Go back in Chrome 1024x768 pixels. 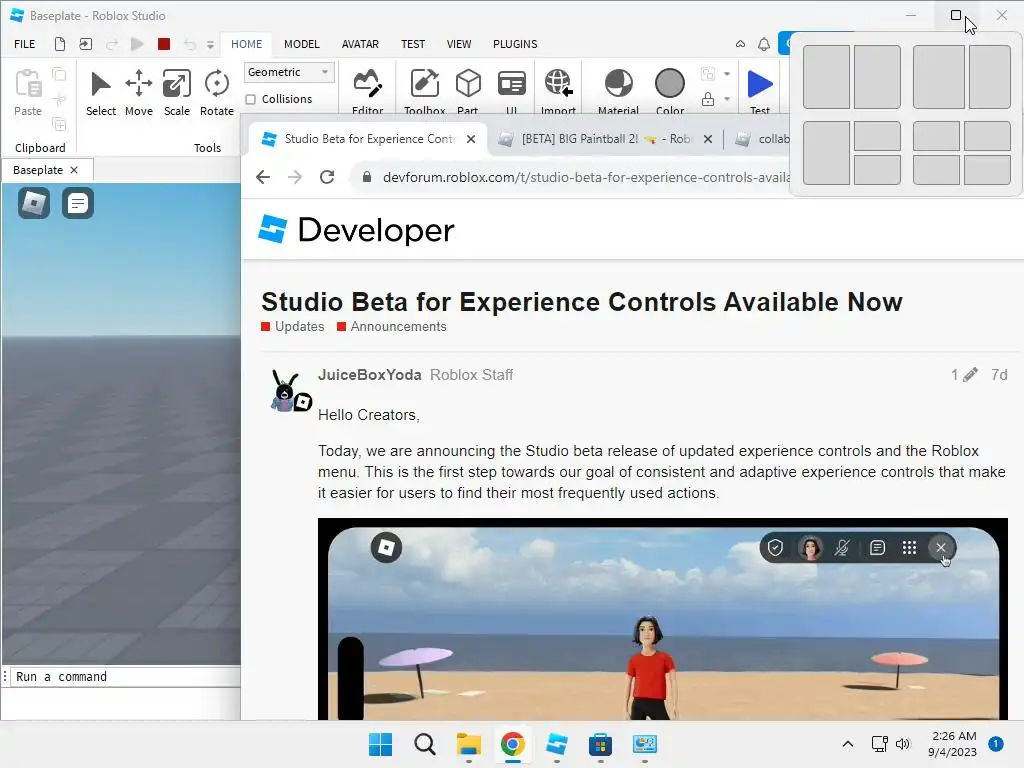(x=263, y=177)
